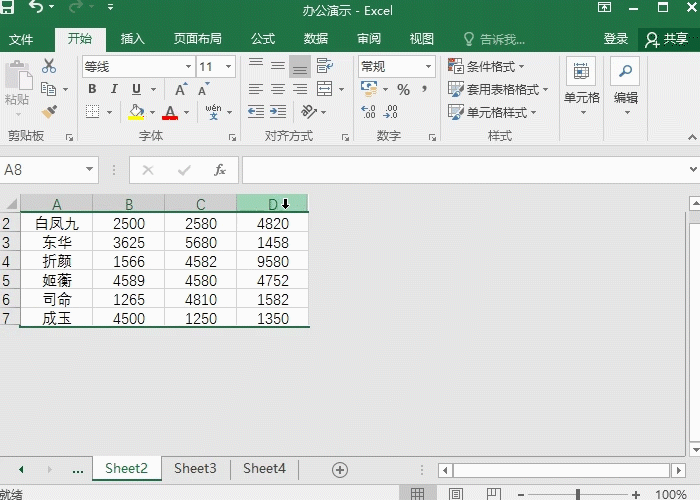Open the 条件格式 dropdown menu
Viewport: 700px width, 500px height.
(x=486, y=67)
